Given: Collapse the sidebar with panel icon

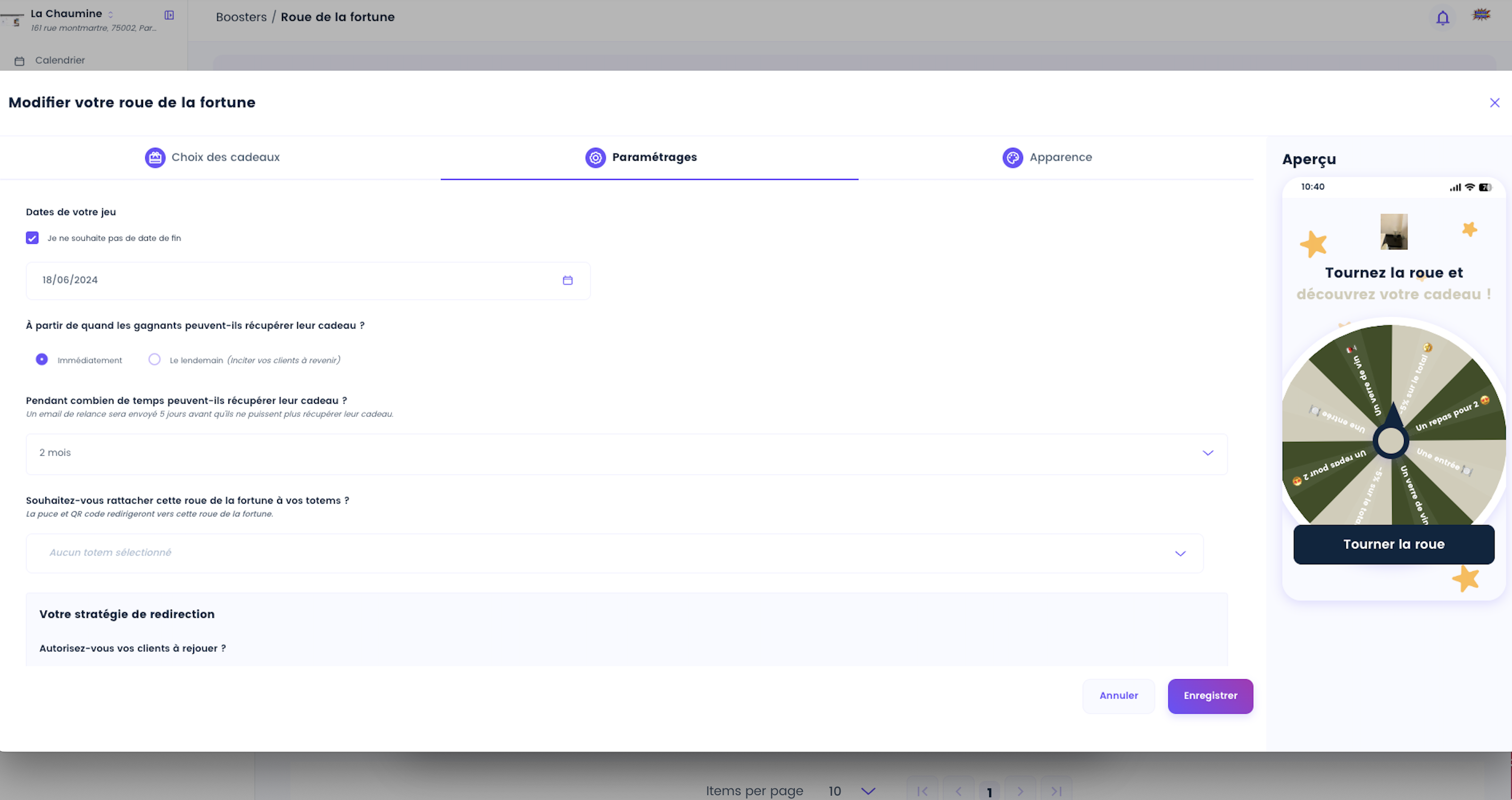Looking at the screenshot, I should [x=169, y=15].
